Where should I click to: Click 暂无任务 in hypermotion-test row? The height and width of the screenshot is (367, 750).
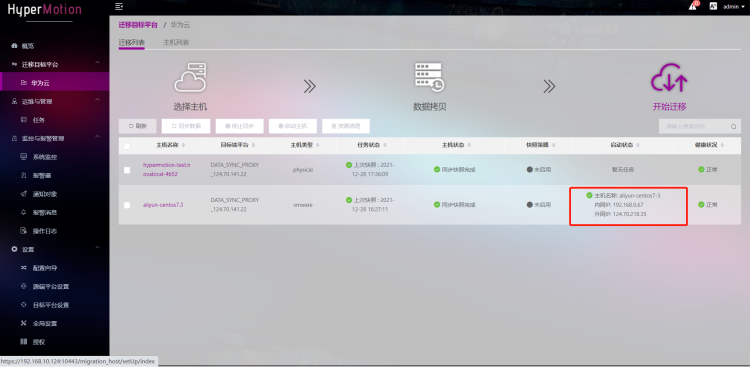[x=623, y=169]
